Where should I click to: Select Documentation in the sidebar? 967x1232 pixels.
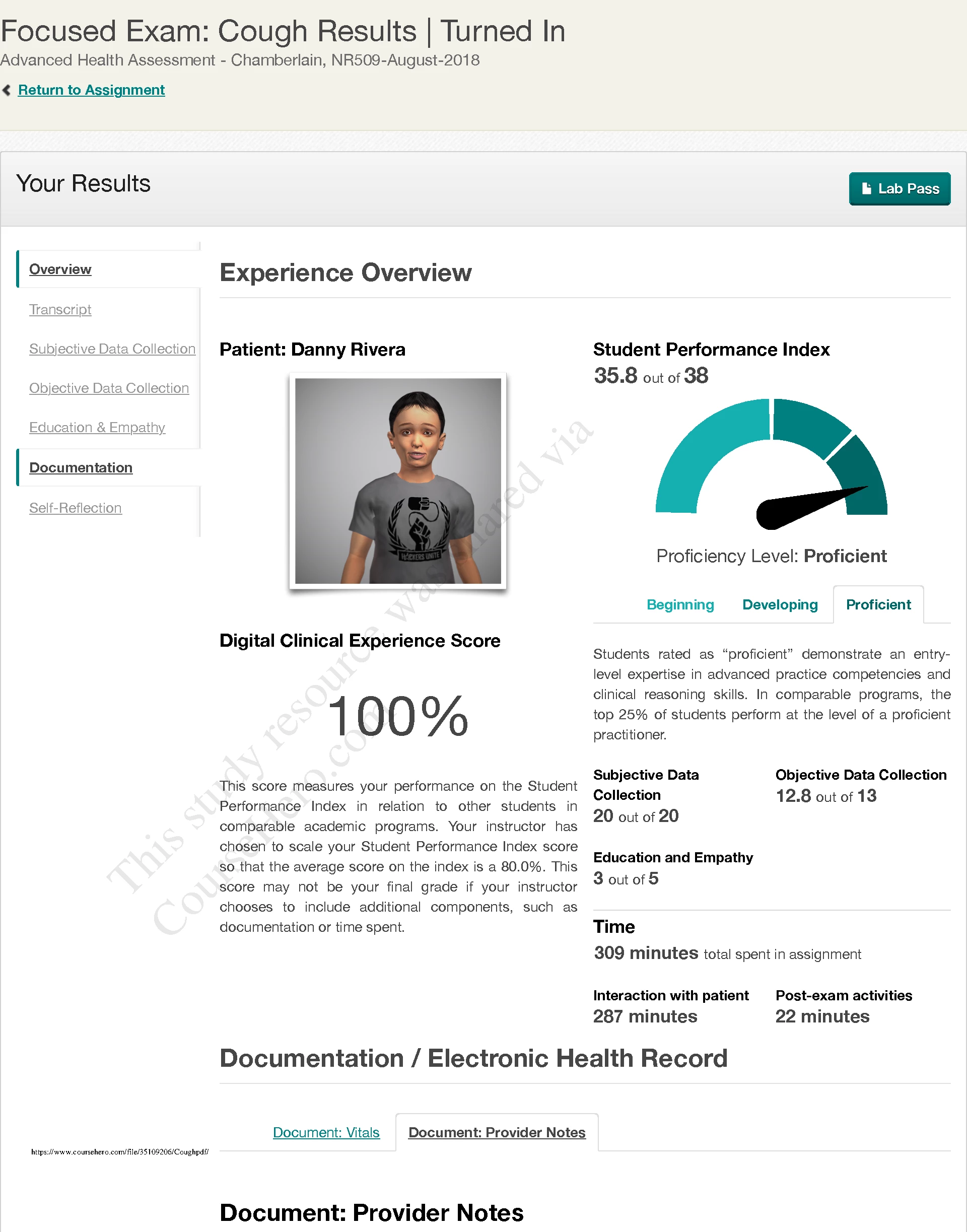(81, 467)
